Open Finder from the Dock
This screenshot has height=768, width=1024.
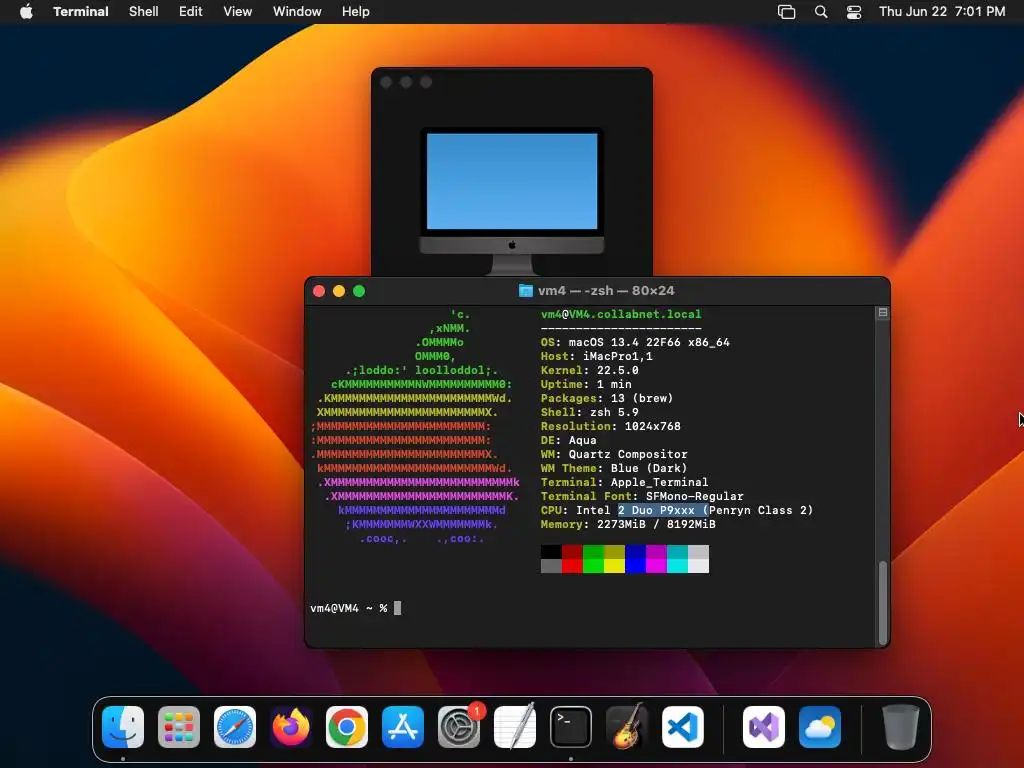click(123, 727)
